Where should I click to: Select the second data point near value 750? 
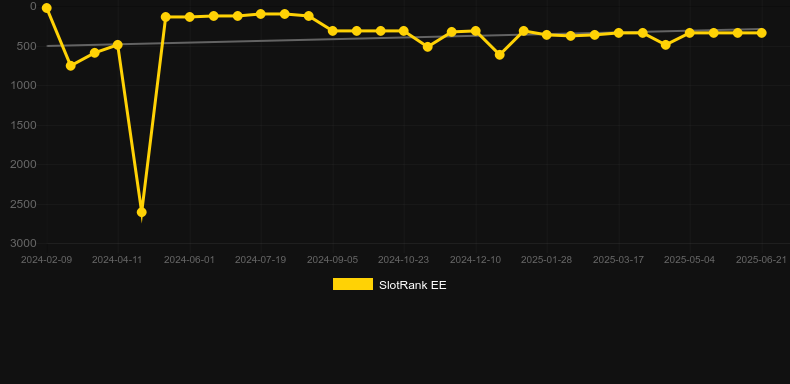click(x=71, y=66)
